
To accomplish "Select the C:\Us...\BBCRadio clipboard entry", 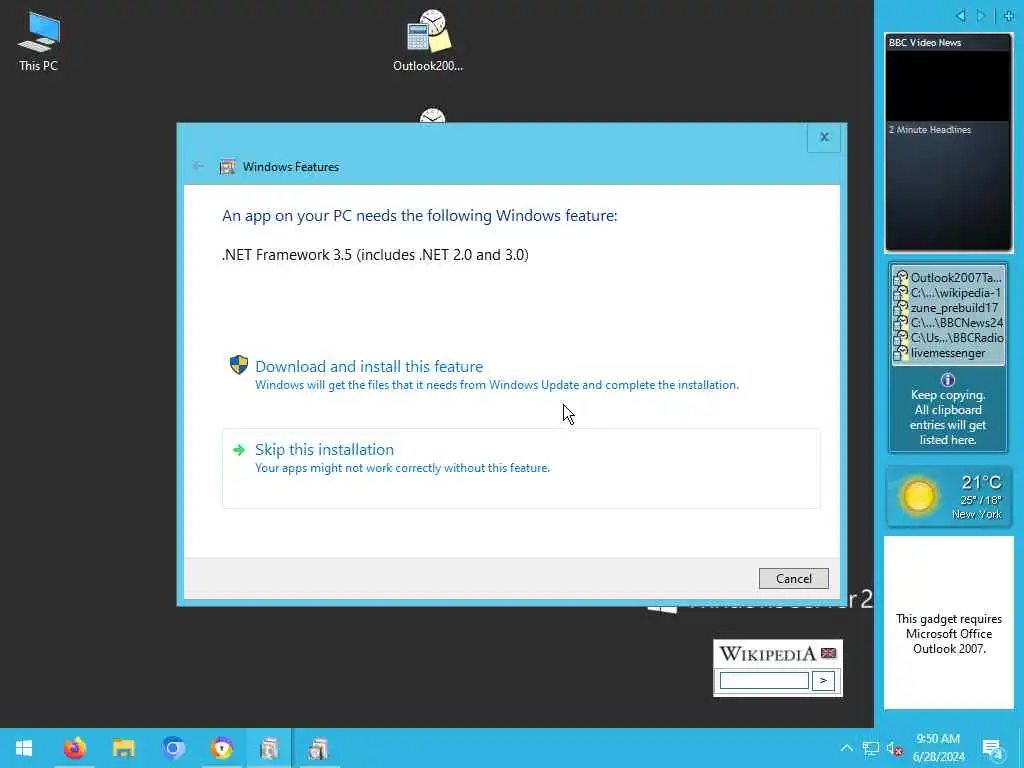I will [x=948, y=338].
